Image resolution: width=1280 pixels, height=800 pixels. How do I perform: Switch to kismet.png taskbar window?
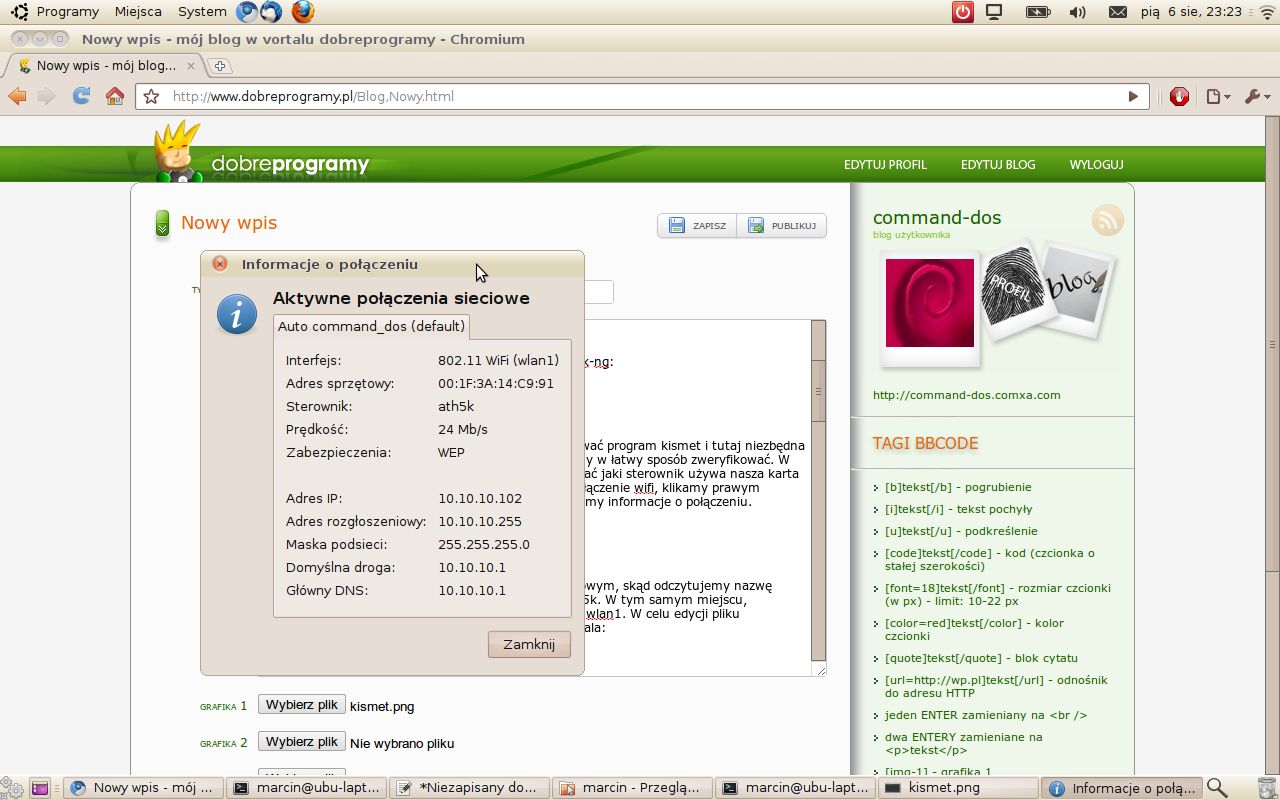click(958, 787)
